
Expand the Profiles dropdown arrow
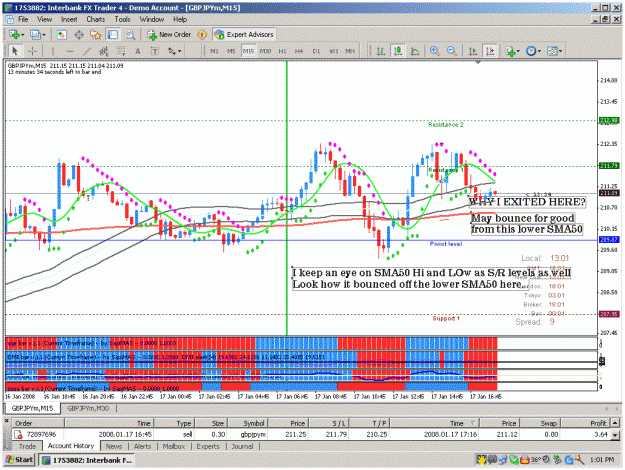click(44, 35)
